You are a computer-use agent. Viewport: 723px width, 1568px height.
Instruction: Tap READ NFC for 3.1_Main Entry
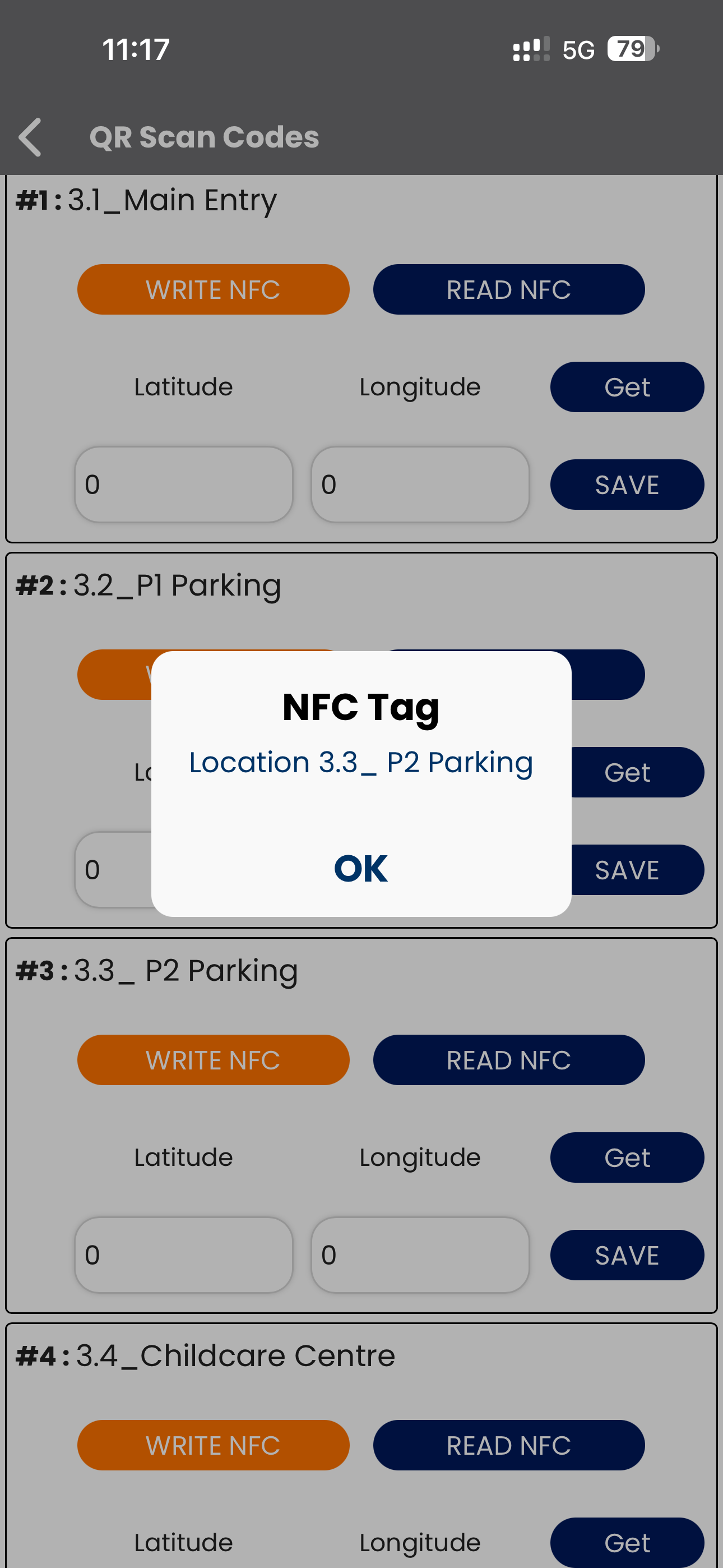pyautogui.click(x=509, y=290)
